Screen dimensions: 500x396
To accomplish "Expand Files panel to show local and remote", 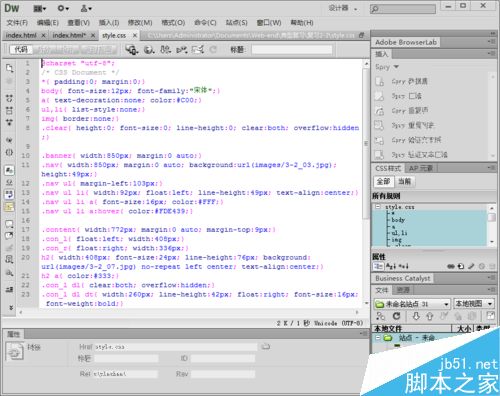I will tap(490, 316).
